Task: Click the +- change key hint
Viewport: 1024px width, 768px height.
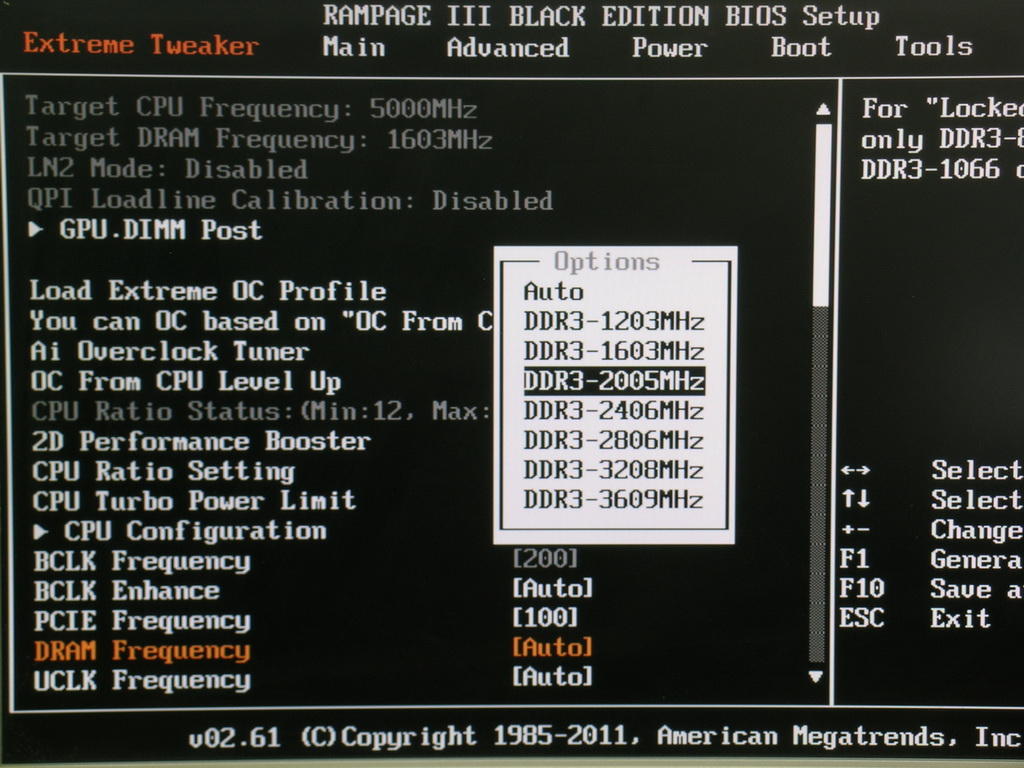Action: [855, 530]
